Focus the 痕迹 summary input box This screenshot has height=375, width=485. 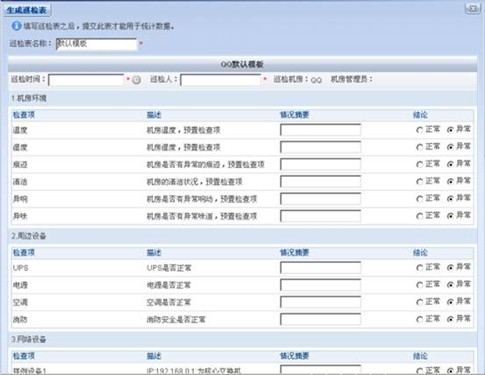point(320,164)
